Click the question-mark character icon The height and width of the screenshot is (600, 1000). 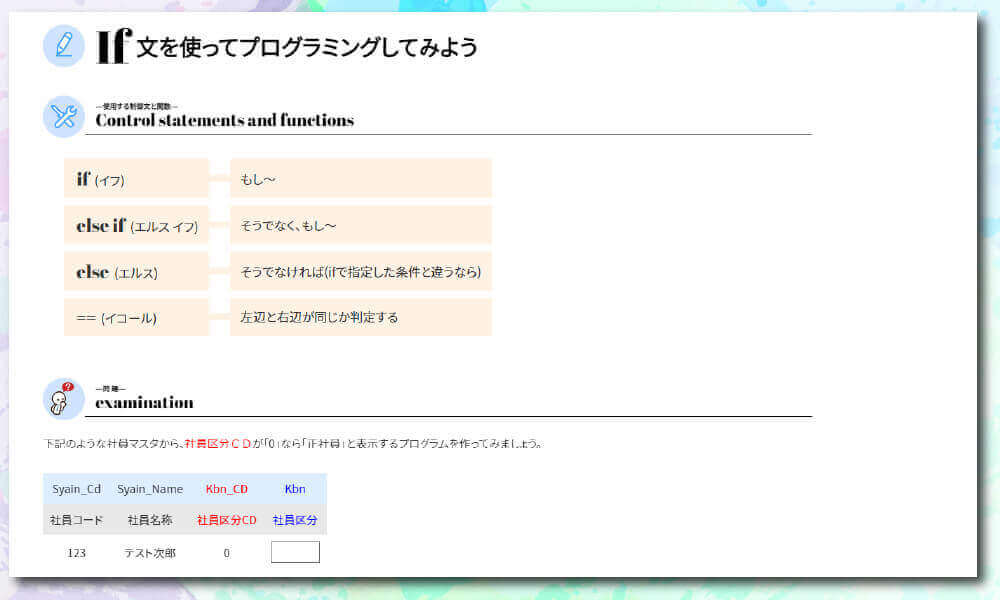pyautogui.click(x=64, y=399)
